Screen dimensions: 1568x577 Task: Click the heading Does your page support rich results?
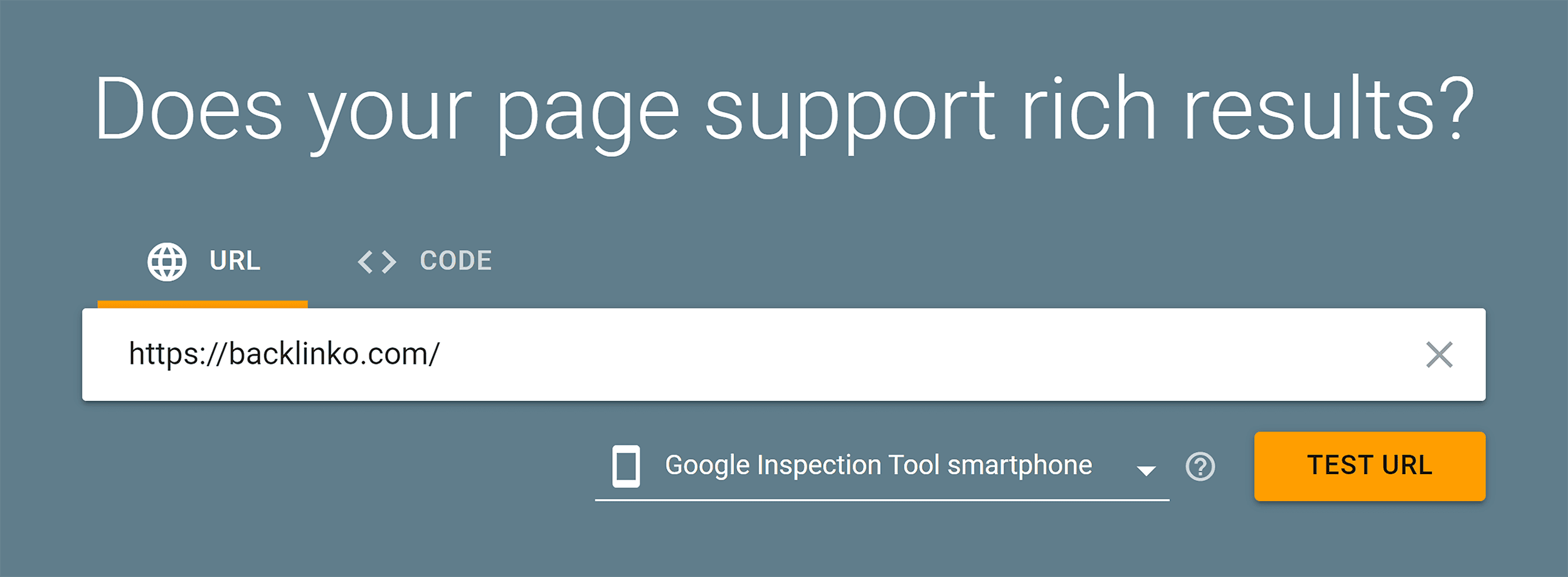tap(784, 112)
